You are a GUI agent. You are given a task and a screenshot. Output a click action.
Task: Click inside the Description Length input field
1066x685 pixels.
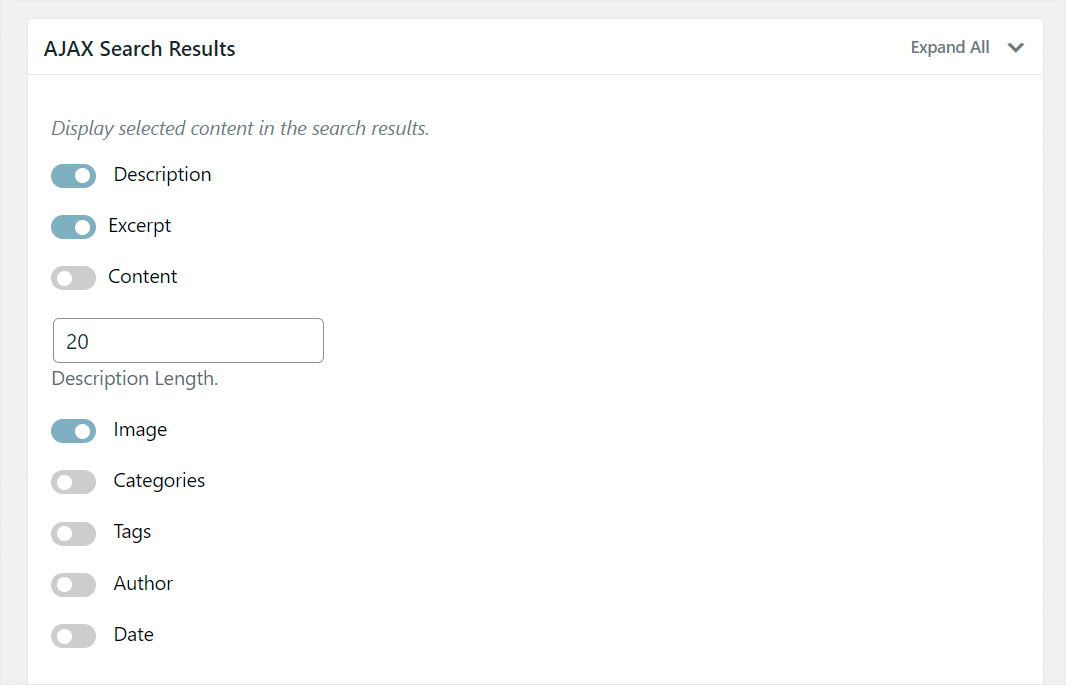point(187,340)
